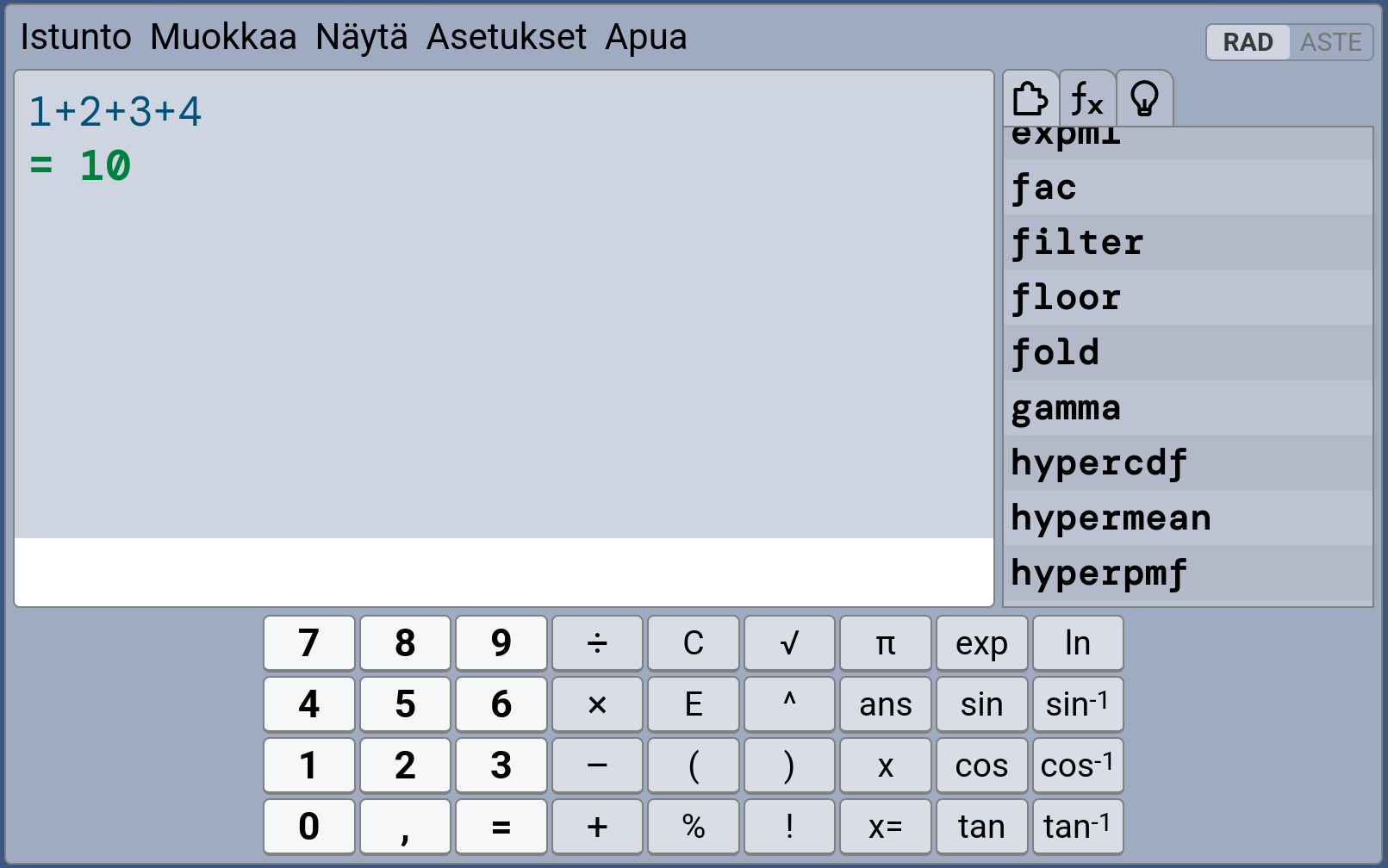1388x868 pixels.
Task: Click the white expression input field
Action: [x=504, y=572]
